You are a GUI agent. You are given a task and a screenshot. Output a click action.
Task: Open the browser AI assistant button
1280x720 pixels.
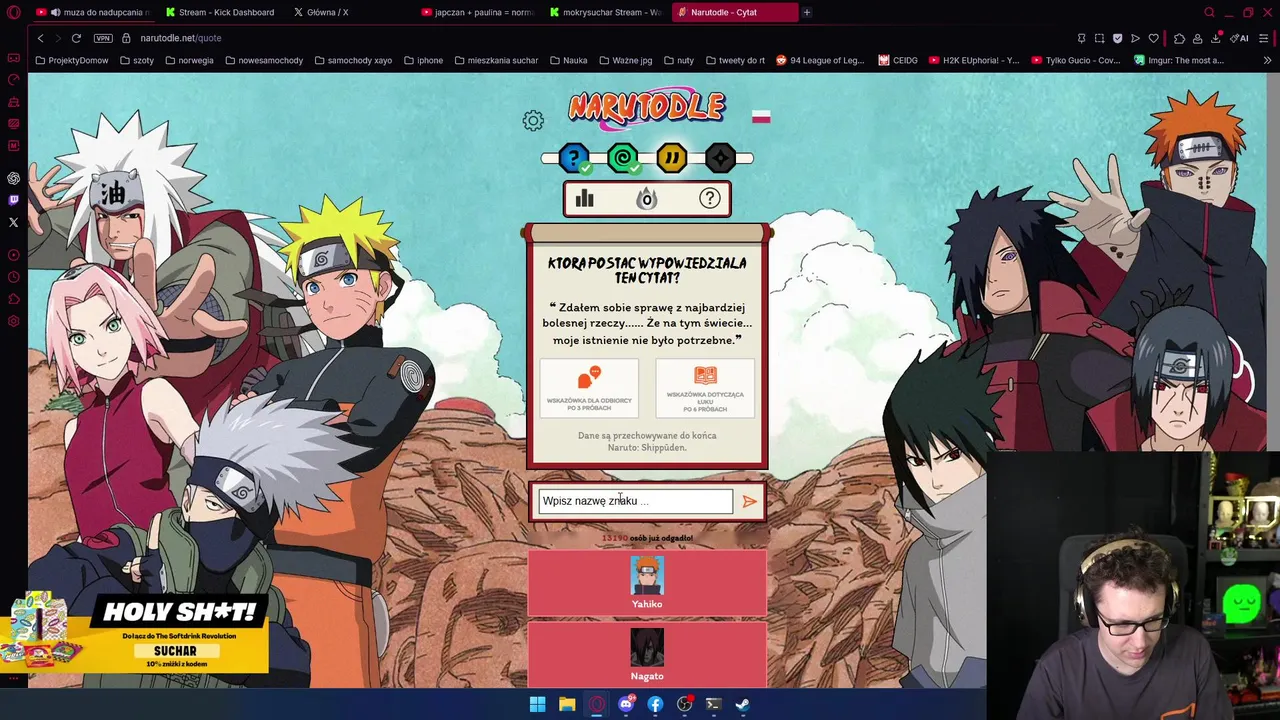pyautogui.click(x=1239, y=38)
